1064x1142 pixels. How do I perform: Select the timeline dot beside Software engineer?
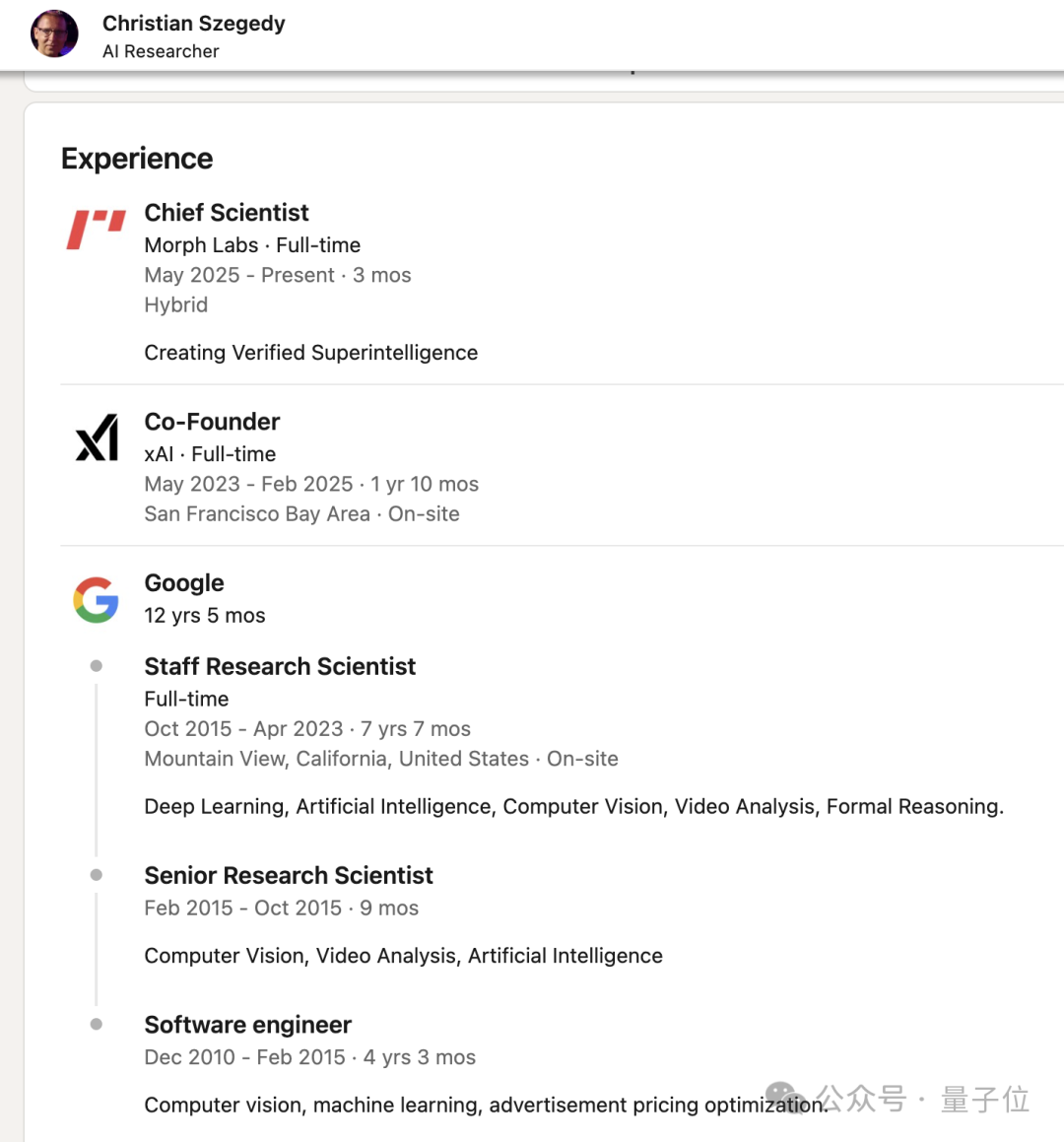click(x=97, y=1024)
